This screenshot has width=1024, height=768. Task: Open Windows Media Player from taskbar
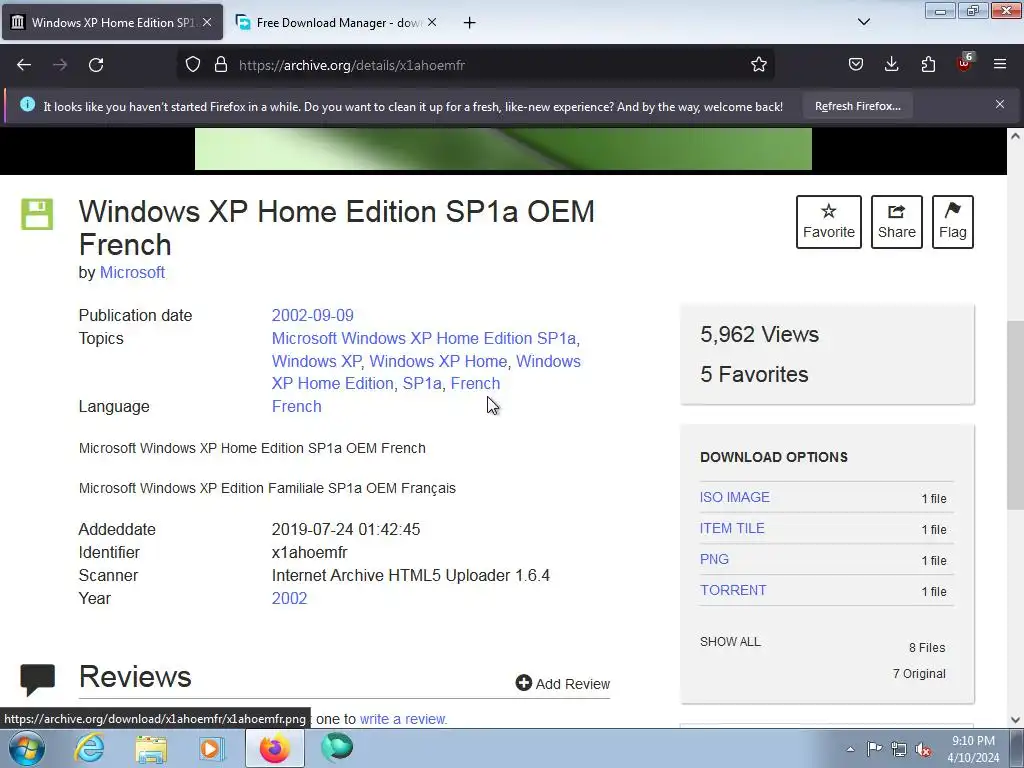[x=212, y=748]
